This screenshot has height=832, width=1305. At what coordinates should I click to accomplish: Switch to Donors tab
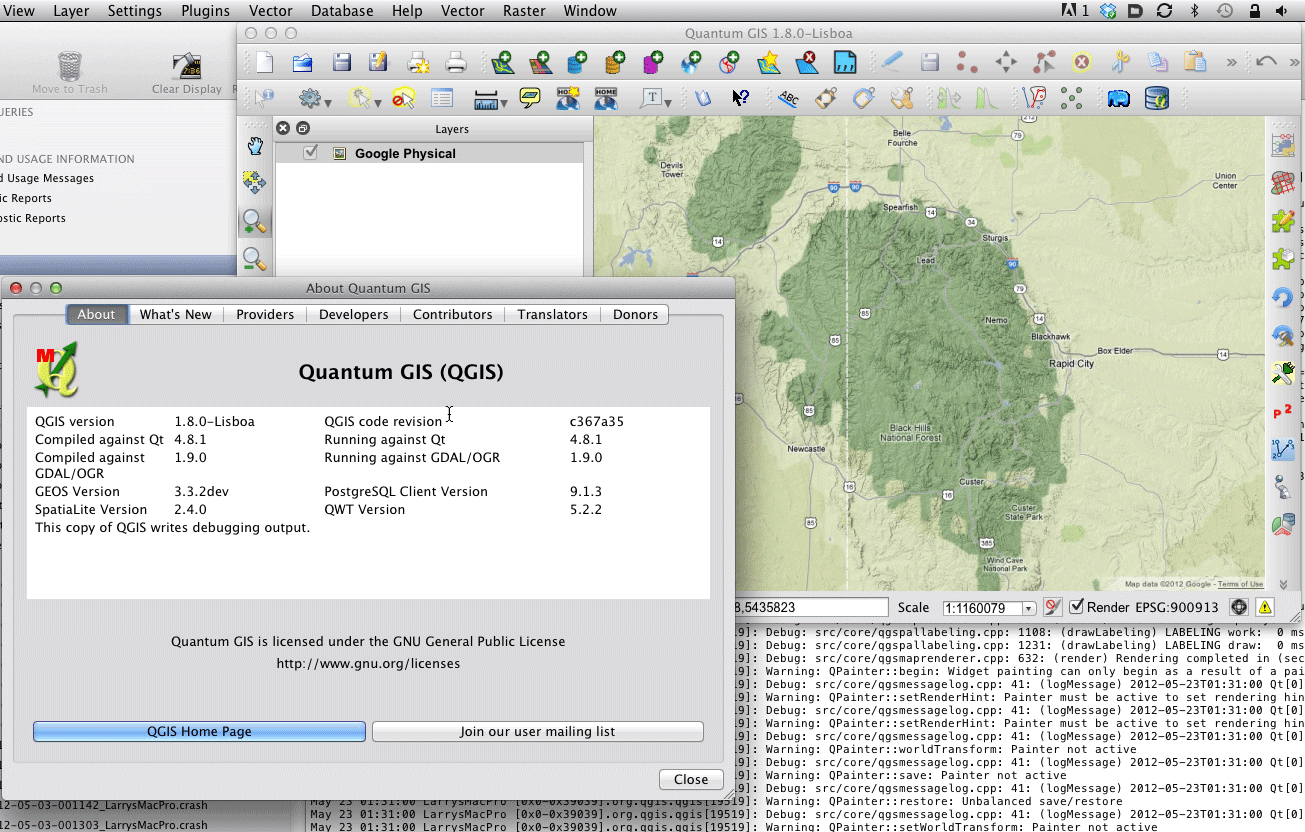point(635,314)
